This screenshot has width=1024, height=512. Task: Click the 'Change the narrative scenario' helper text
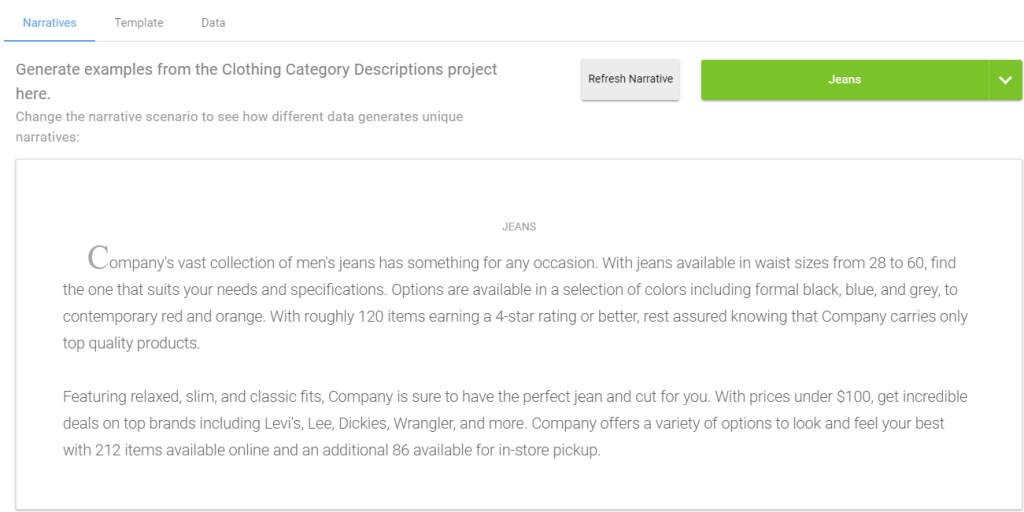(x=239, y=127)
